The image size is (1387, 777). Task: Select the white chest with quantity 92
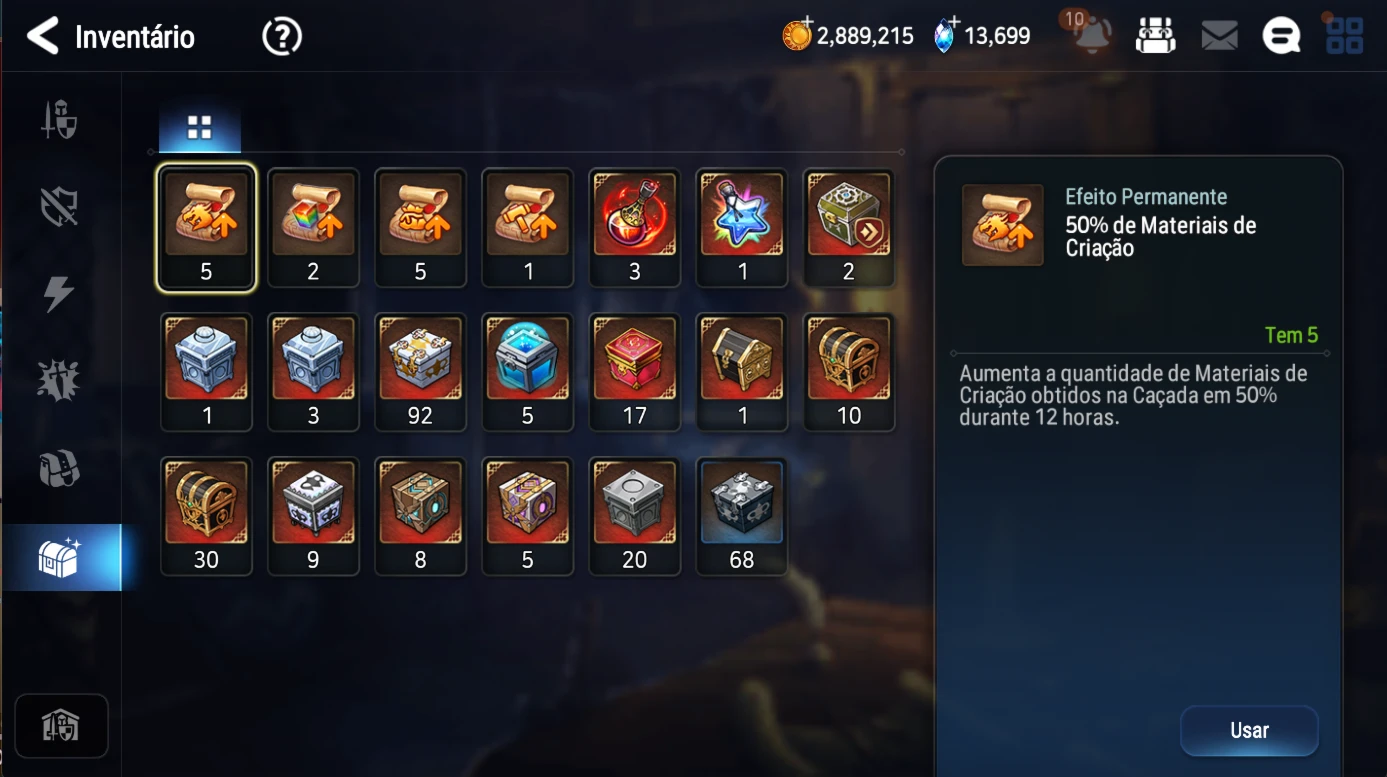pyautogui.click(x=420, y=372)
